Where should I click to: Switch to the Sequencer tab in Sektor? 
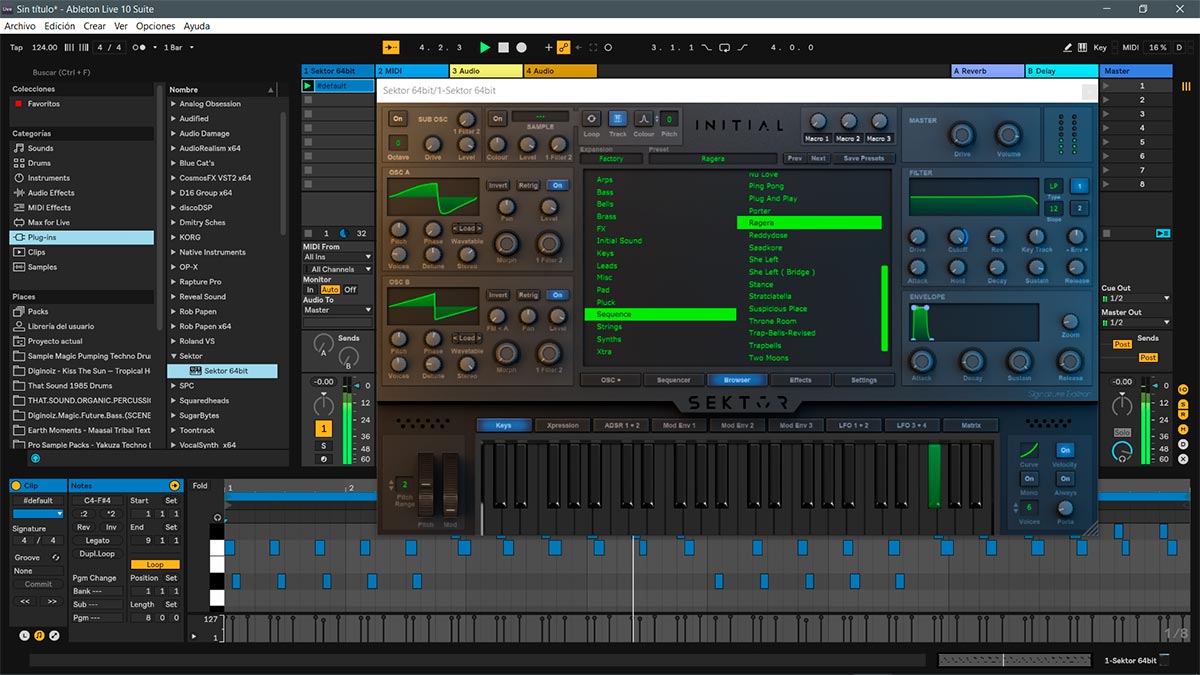point(672,380)
